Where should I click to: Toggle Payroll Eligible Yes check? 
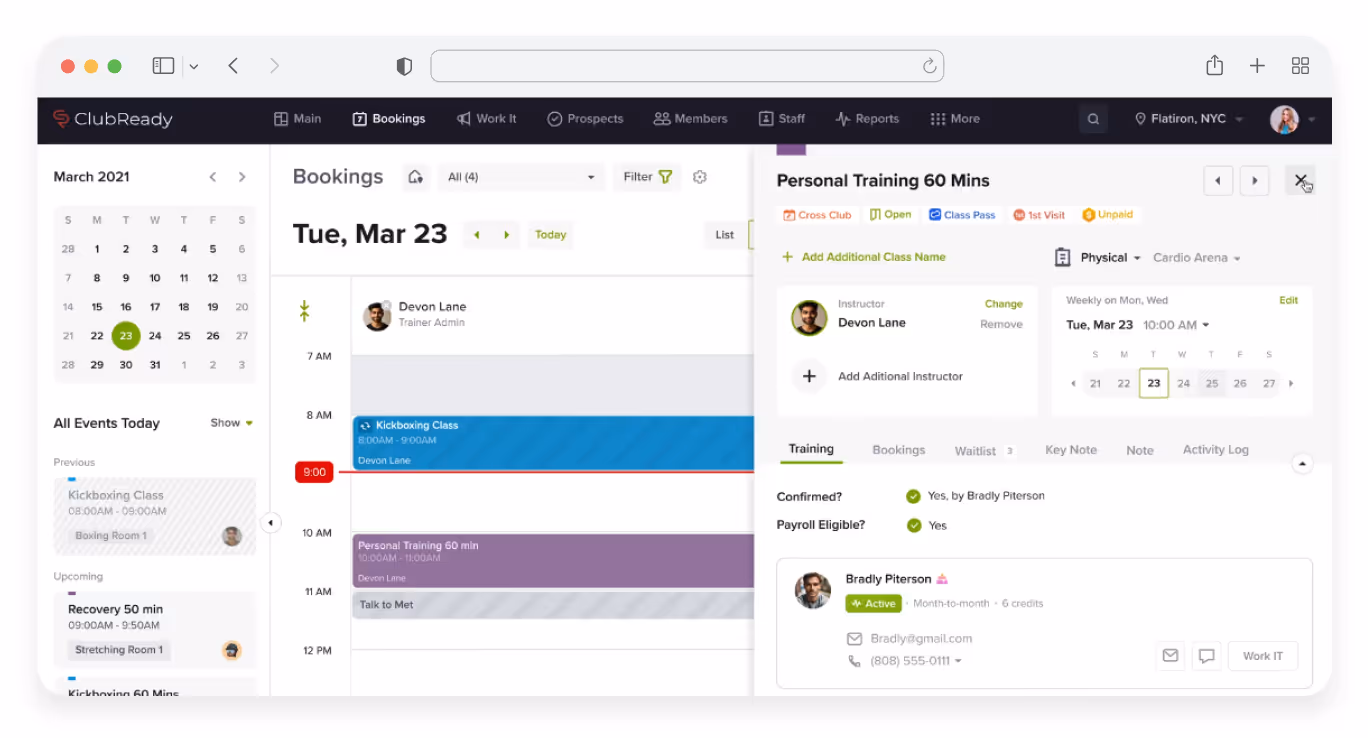(x=913, y=525)
